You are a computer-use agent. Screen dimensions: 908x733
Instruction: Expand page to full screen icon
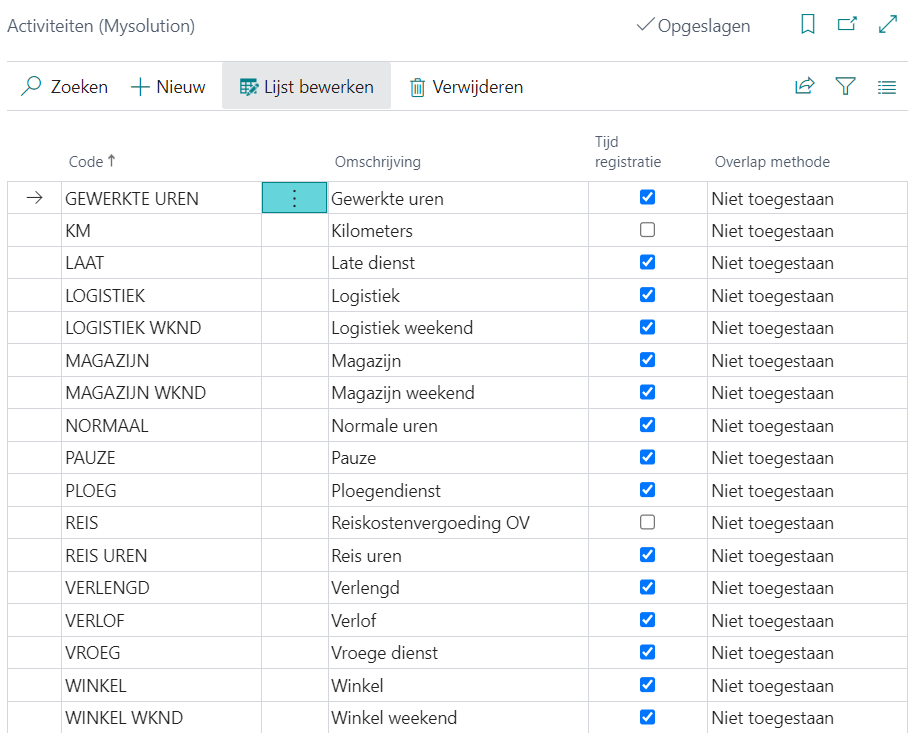(x=887, y=25)
